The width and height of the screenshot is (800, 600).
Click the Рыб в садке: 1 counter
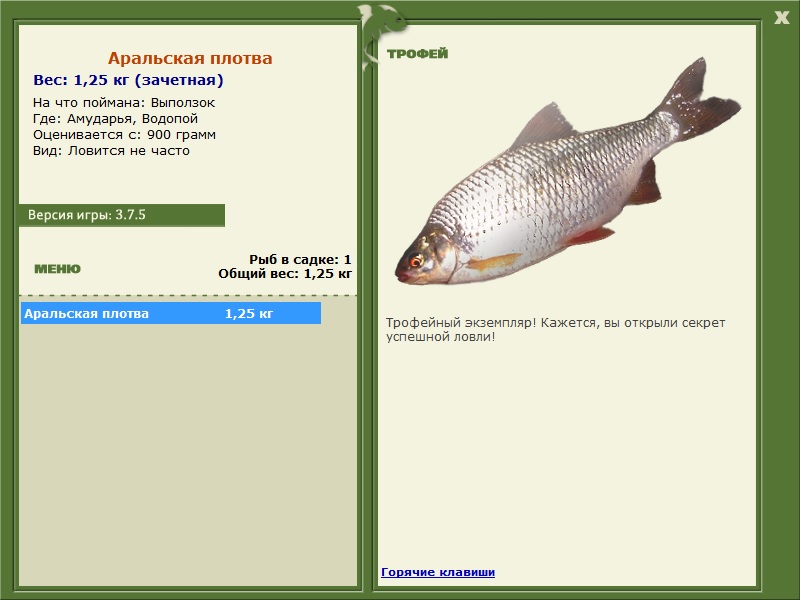(300, 259)
